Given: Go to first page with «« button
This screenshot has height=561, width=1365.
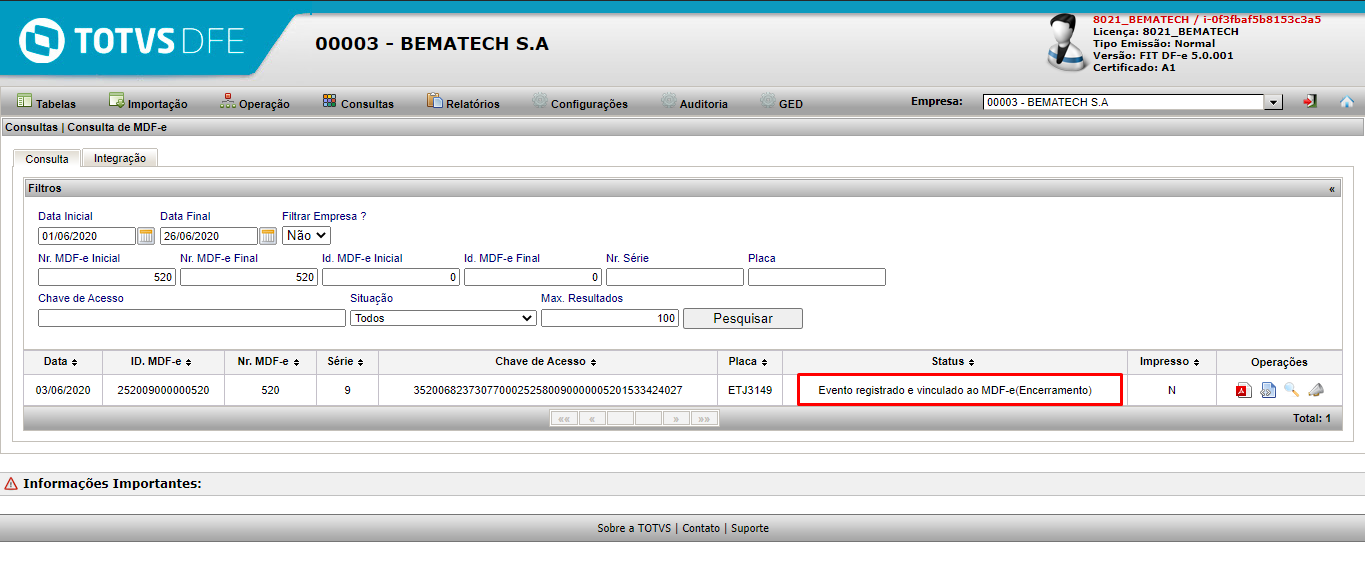Looking at the screenshot, I should (x=564, y=418).
